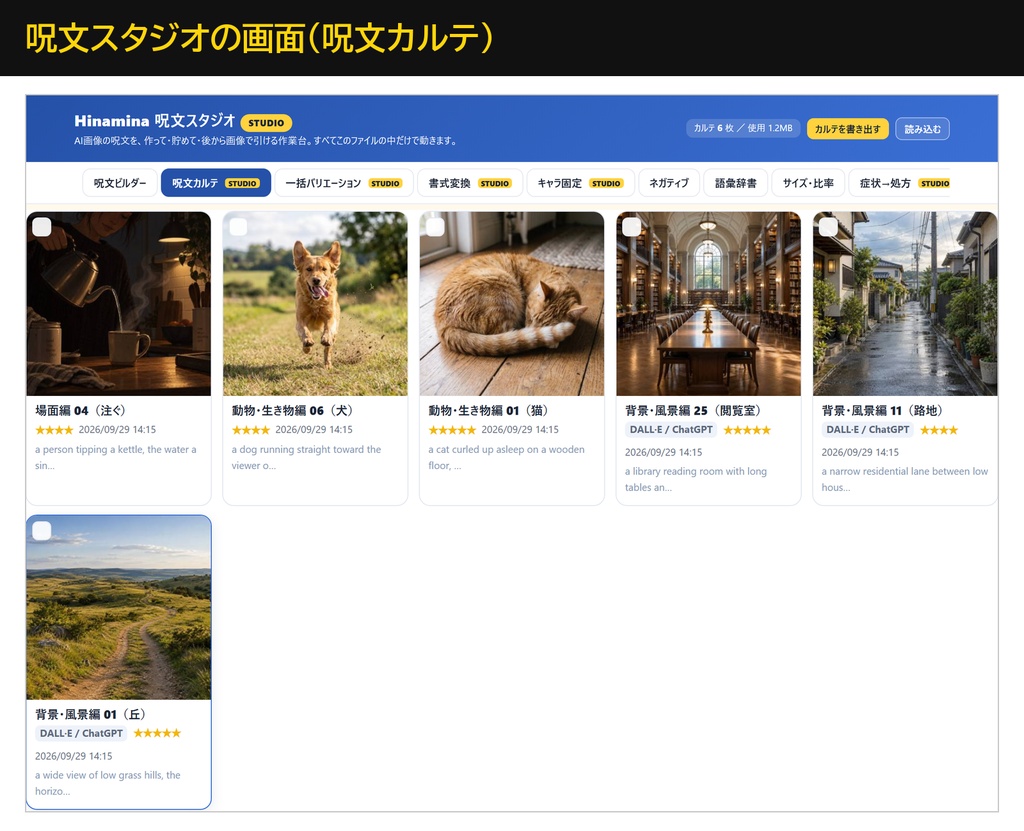Click the title 背景・風景編 25（閲覧室）
This screenshot has height=831, width=1024.
pos(694,410)
